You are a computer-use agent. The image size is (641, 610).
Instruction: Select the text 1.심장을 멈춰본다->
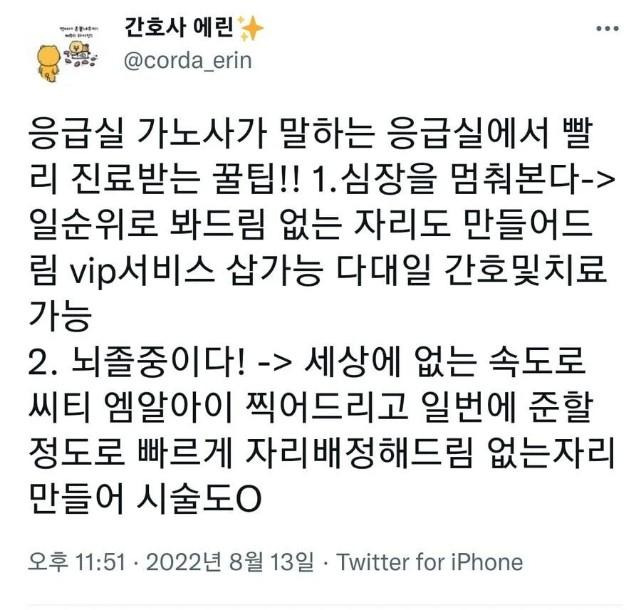(x=463, y=179)
